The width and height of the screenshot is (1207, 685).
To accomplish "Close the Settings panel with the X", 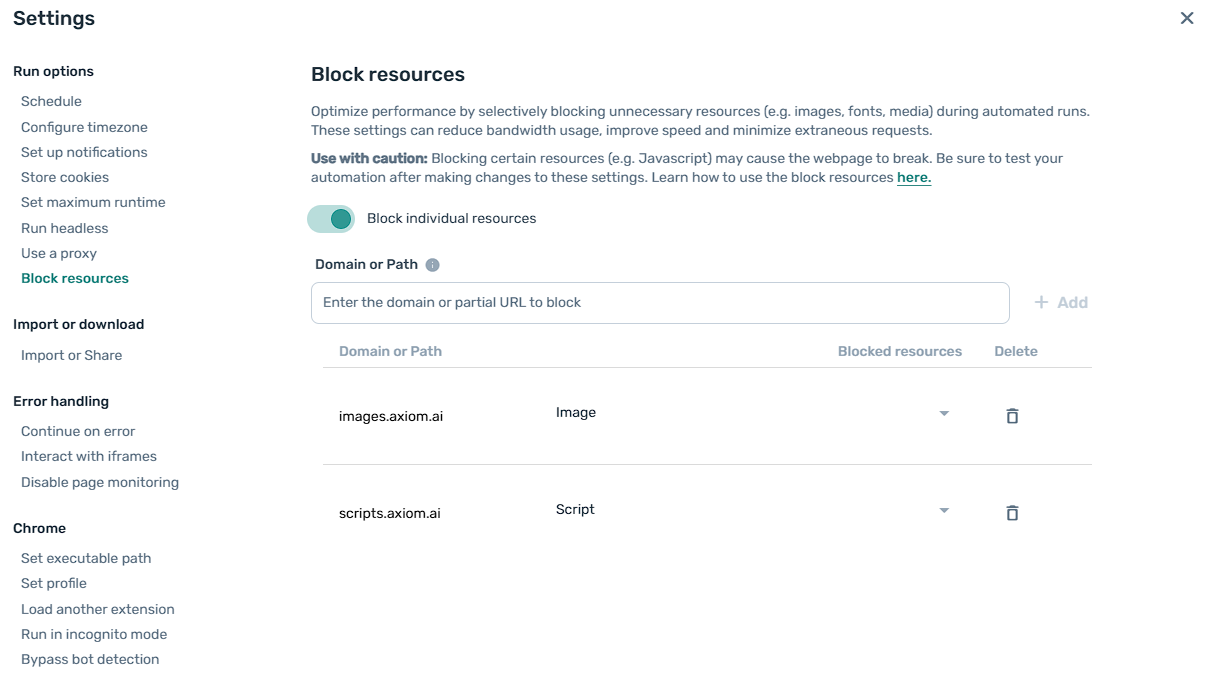I will (1187, 18).
